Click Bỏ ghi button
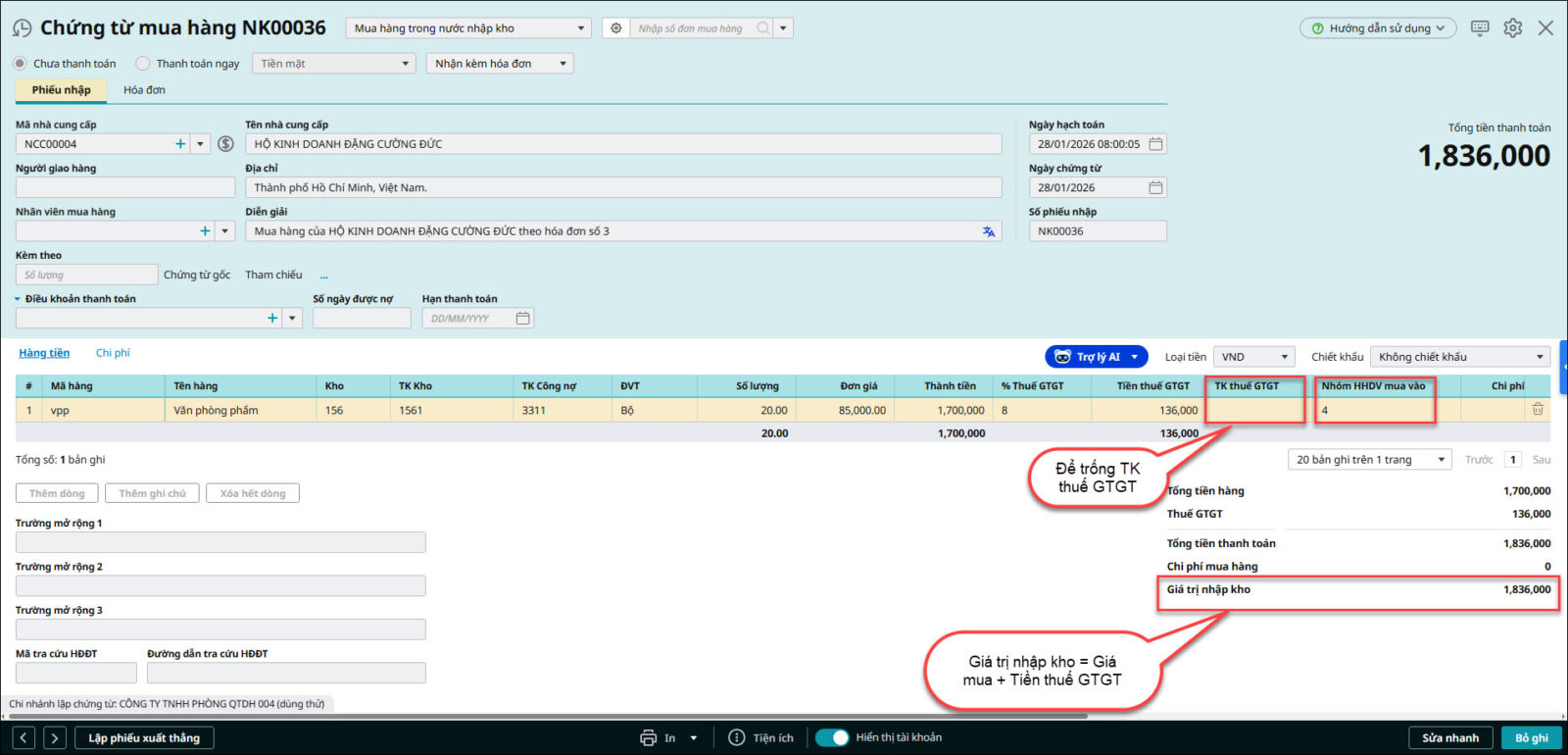Image resolution: width=1568 pixels, height=755 pixels. click(x=1531, y=738)
